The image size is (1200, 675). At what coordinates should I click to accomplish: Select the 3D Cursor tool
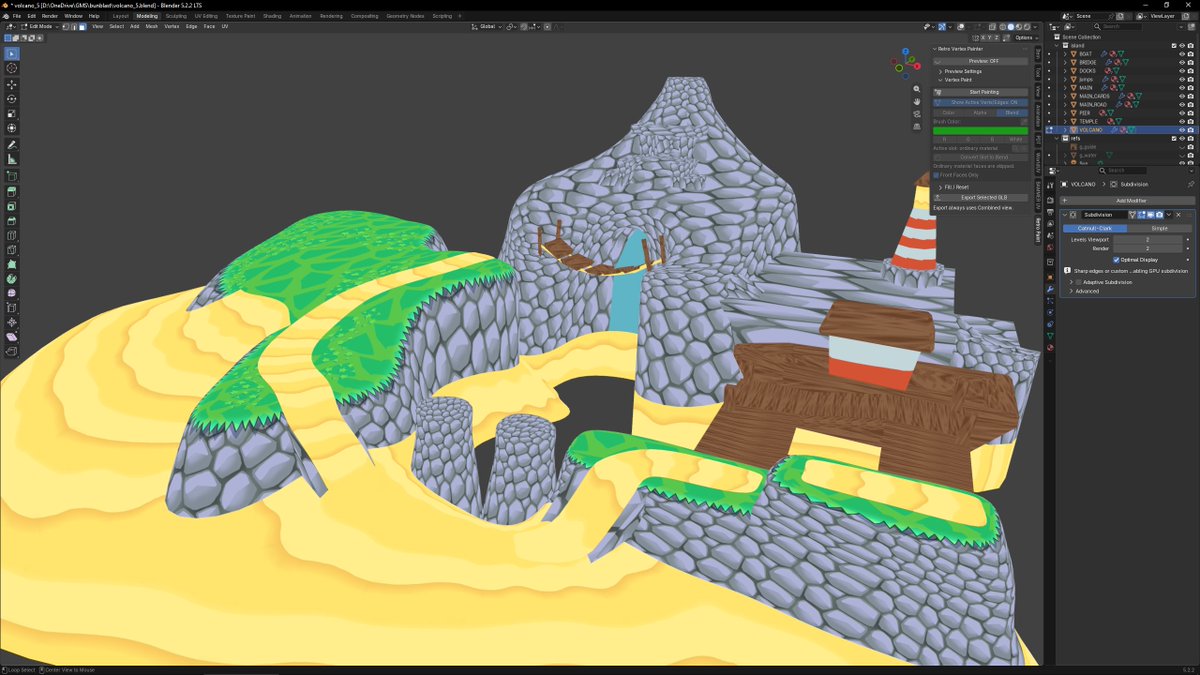pyautogui.click(x=12, y=68)
